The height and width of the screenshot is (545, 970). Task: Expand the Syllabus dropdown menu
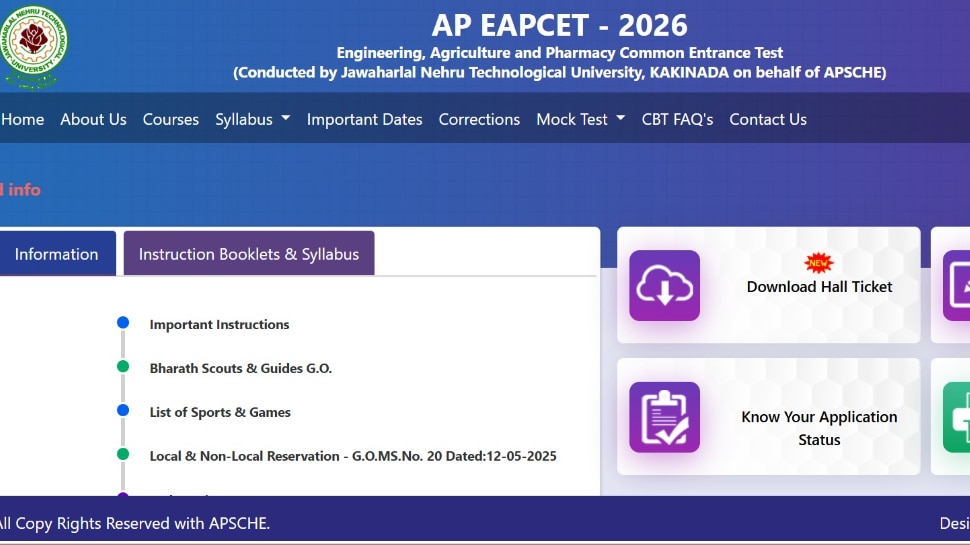coord(252,119)
